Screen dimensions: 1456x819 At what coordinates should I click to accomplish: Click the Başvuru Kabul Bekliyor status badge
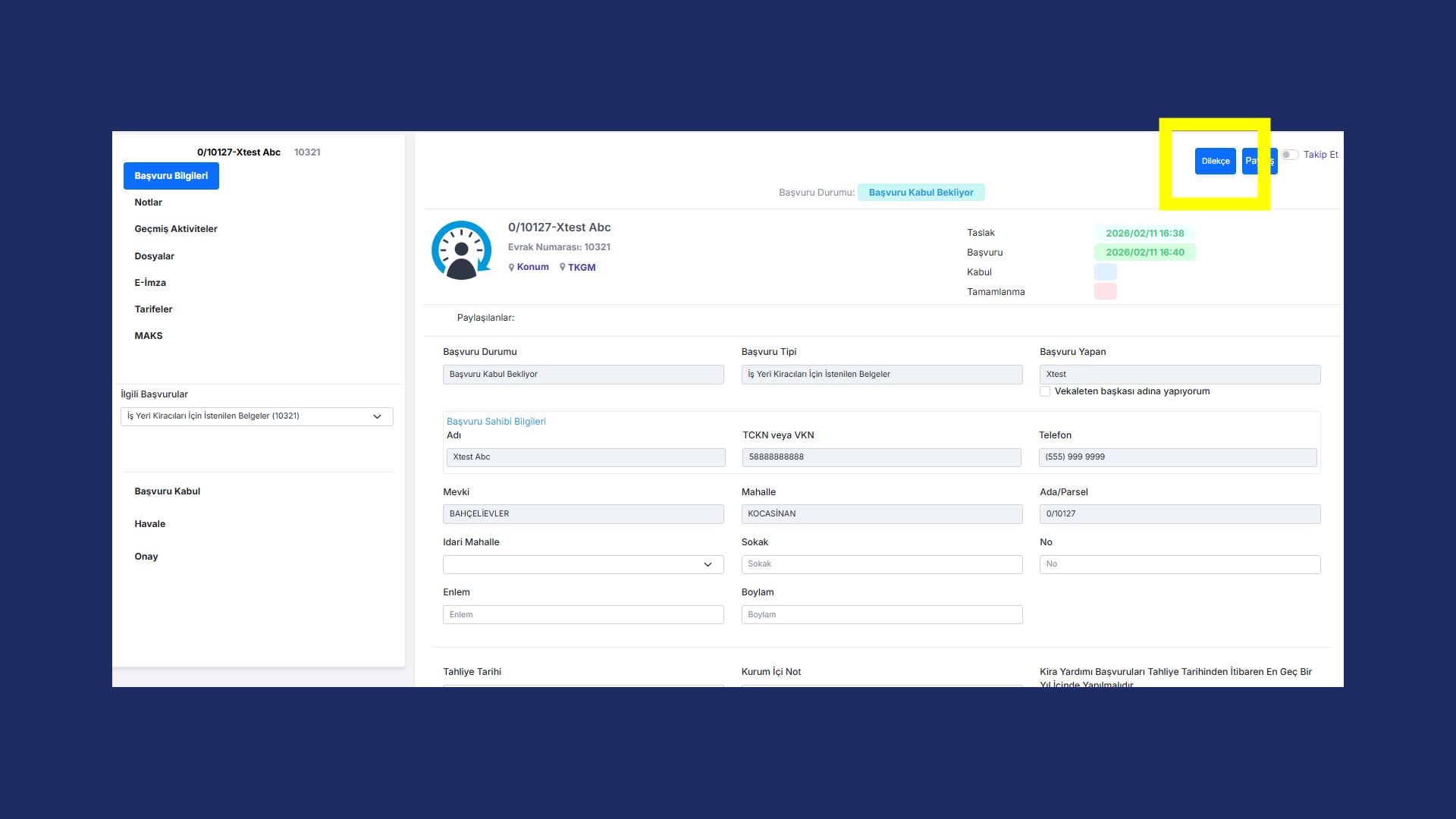pos(921,193)
